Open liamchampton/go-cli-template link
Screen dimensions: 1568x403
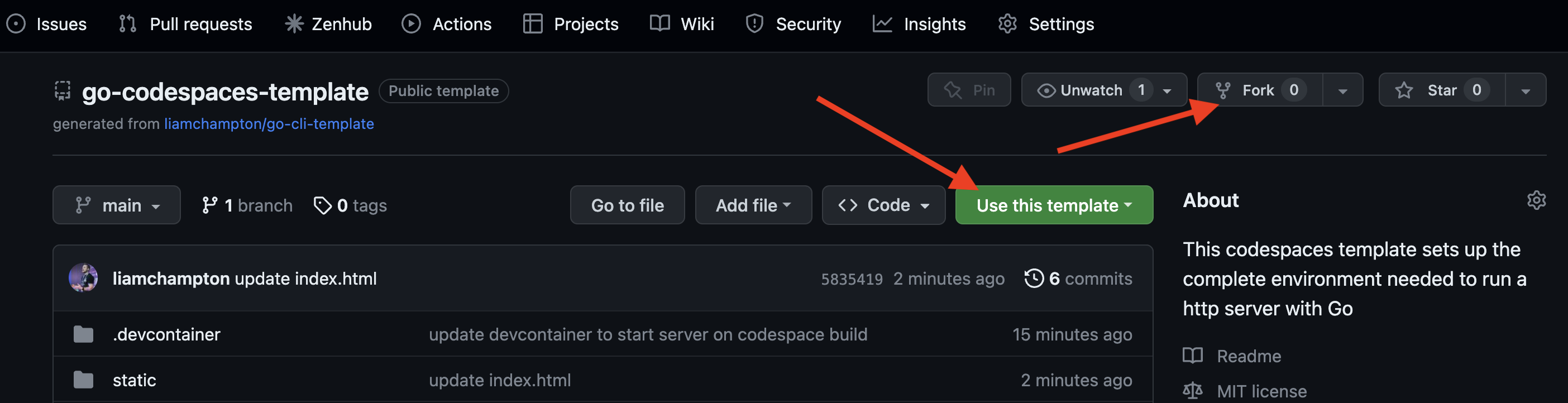(x=269, y=123)
